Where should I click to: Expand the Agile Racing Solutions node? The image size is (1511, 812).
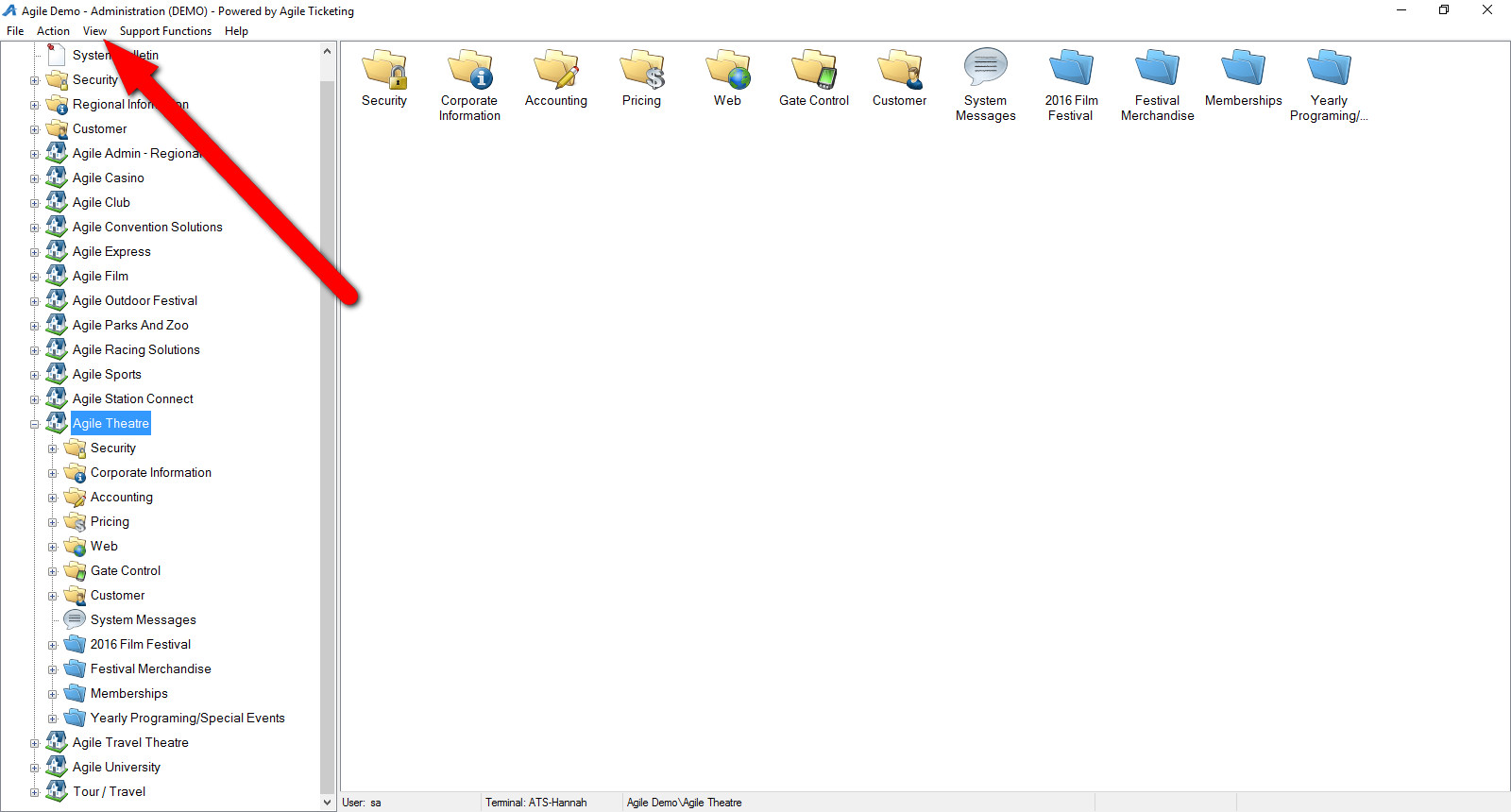35,350
